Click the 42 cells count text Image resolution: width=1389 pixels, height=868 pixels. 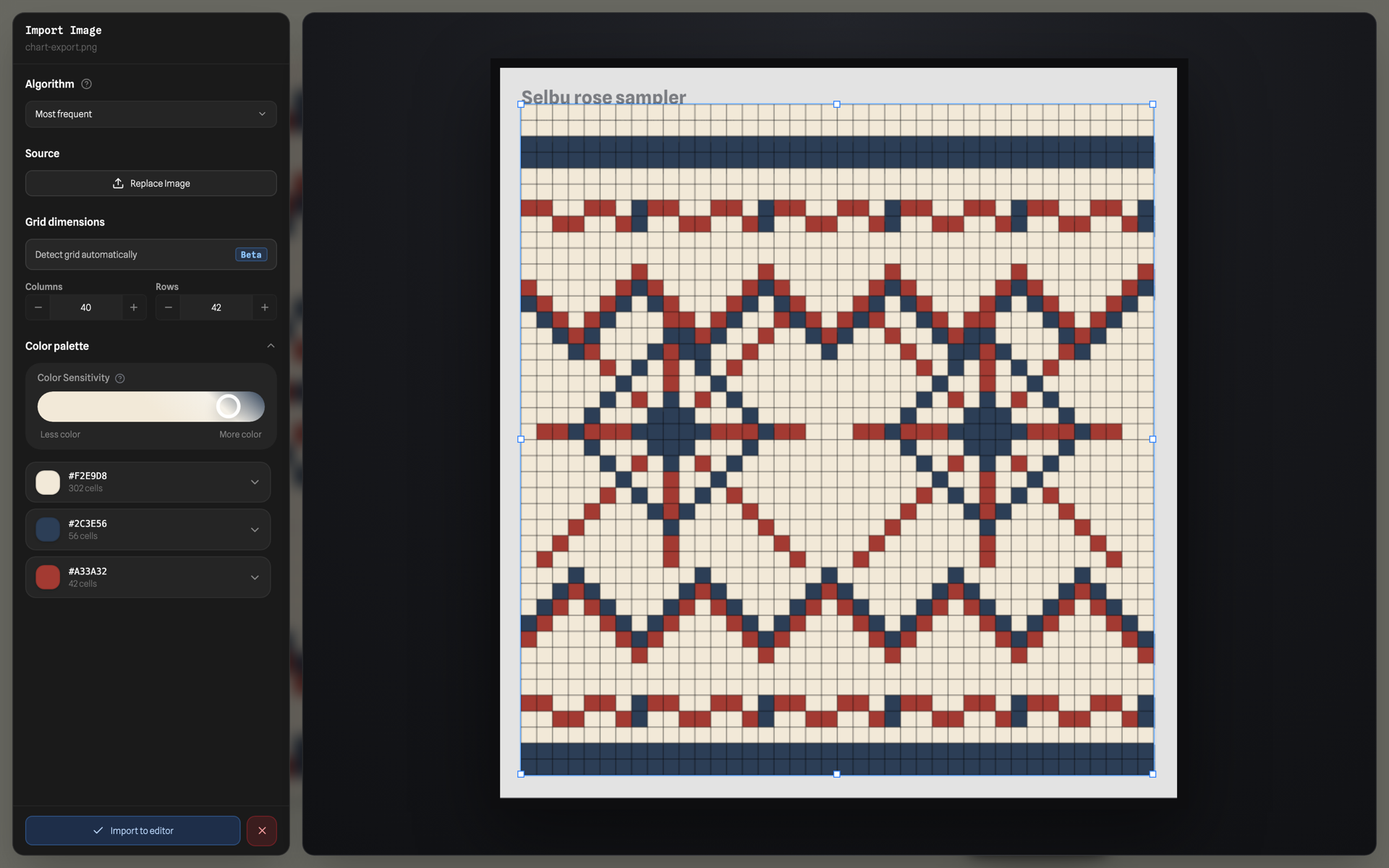click(82, 584)
